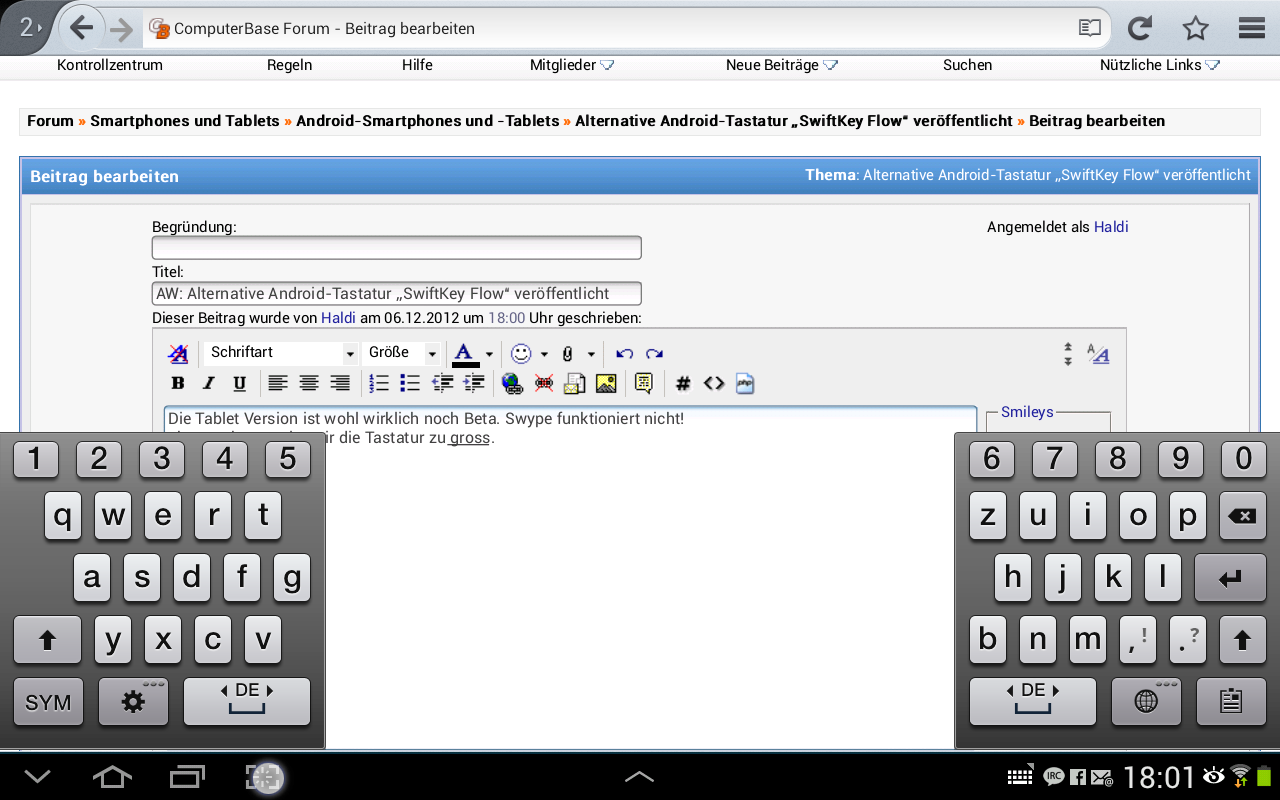Remove link with the unlink icon

point(544,383)
